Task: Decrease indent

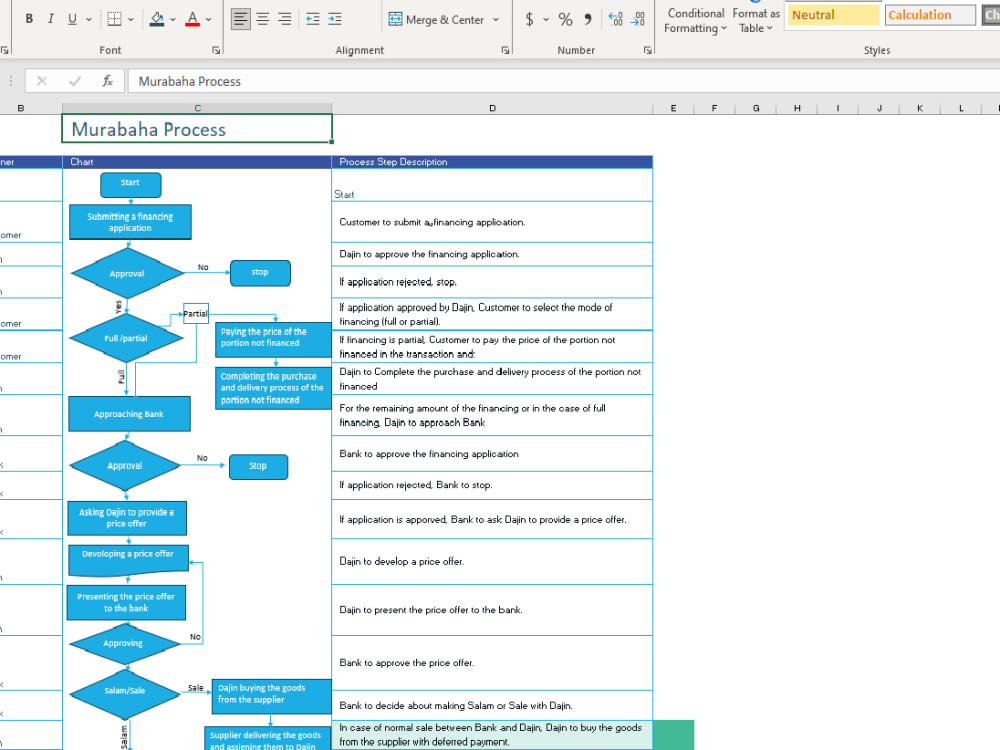Action: click(x=312, y=19)
